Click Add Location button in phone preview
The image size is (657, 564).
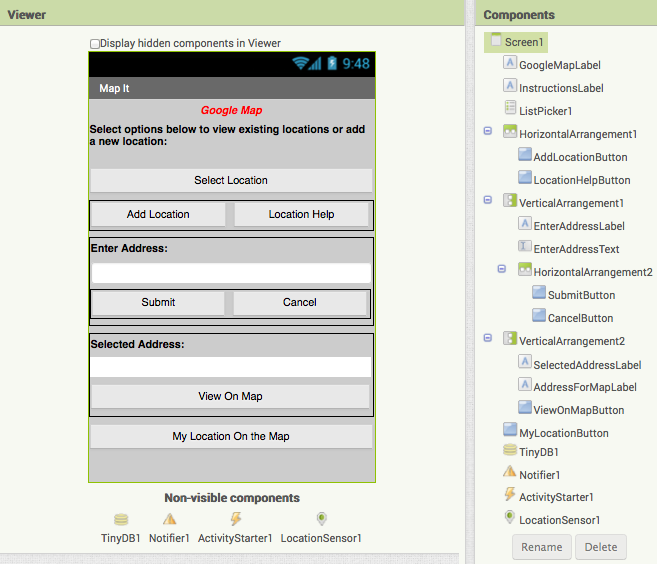coord(158,215)
